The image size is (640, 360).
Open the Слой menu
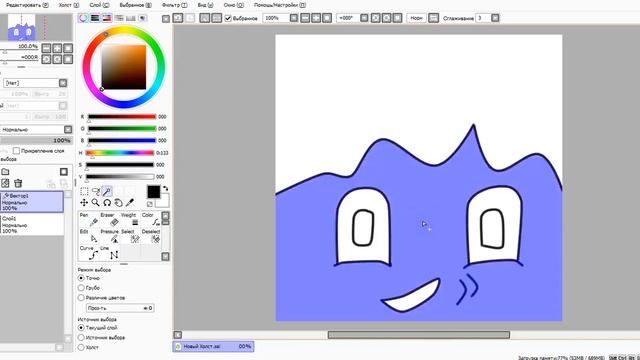tap(99, 5)
